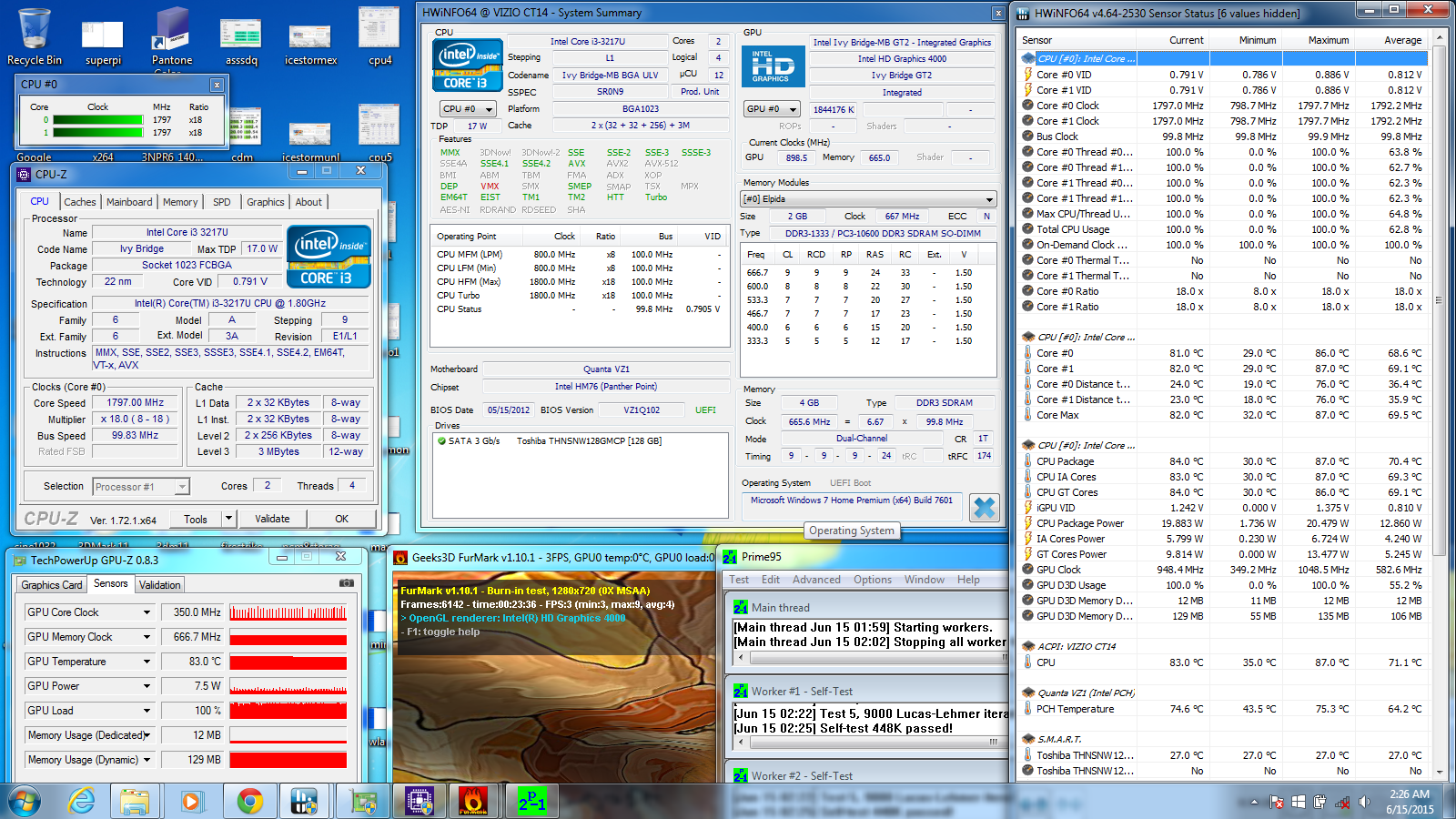
Task: Click the Action Center flag tray icon
Action: pos(1277,802)
